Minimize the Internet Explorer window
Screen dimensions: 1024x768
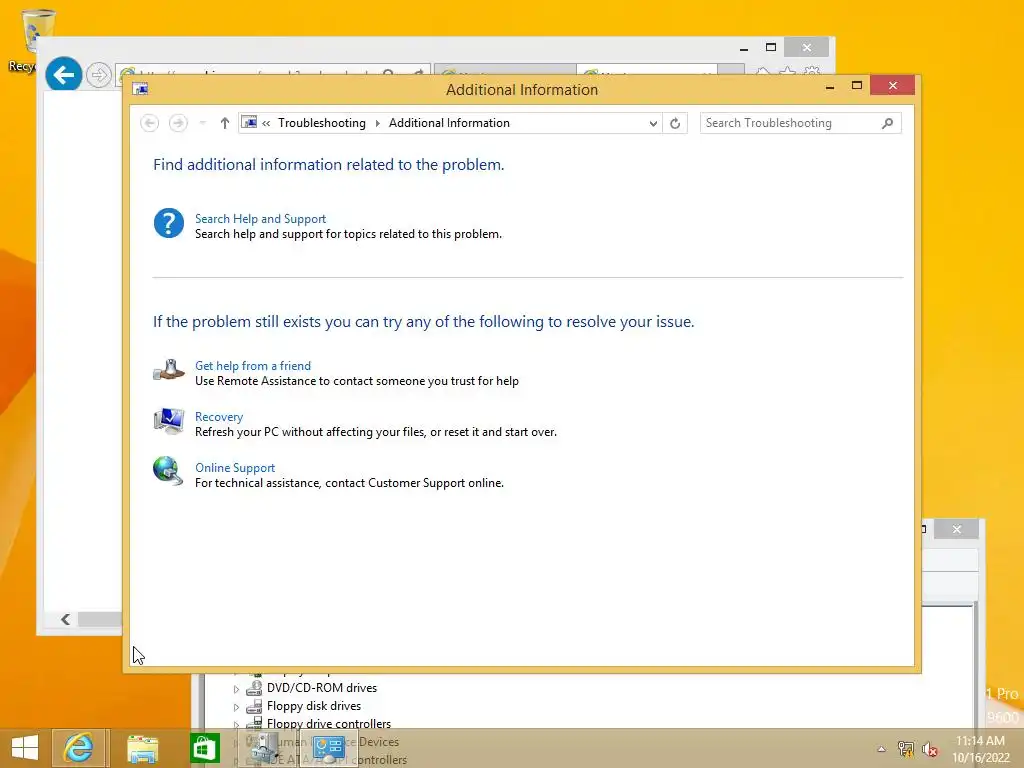point(744,48)
